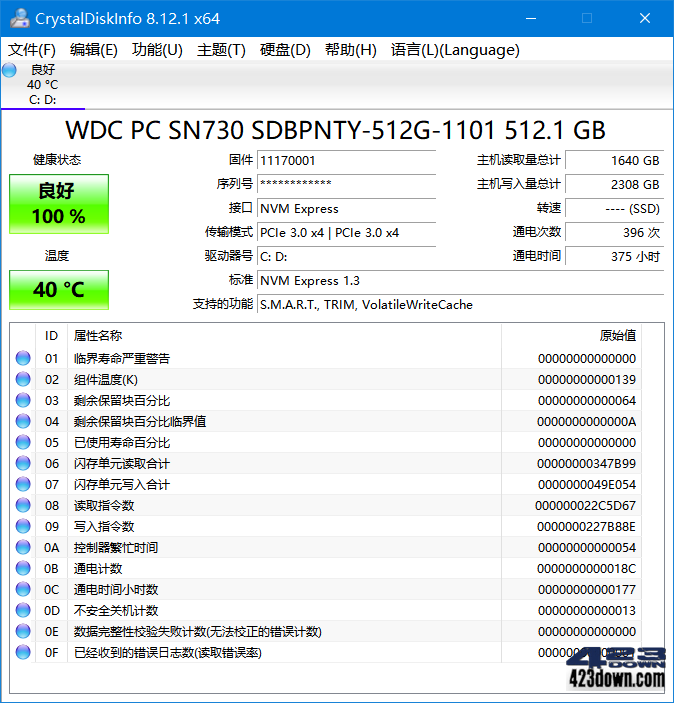Click the 温度 label above temperature button
Screen dimensions: 674x703
[x=57, y=256]
